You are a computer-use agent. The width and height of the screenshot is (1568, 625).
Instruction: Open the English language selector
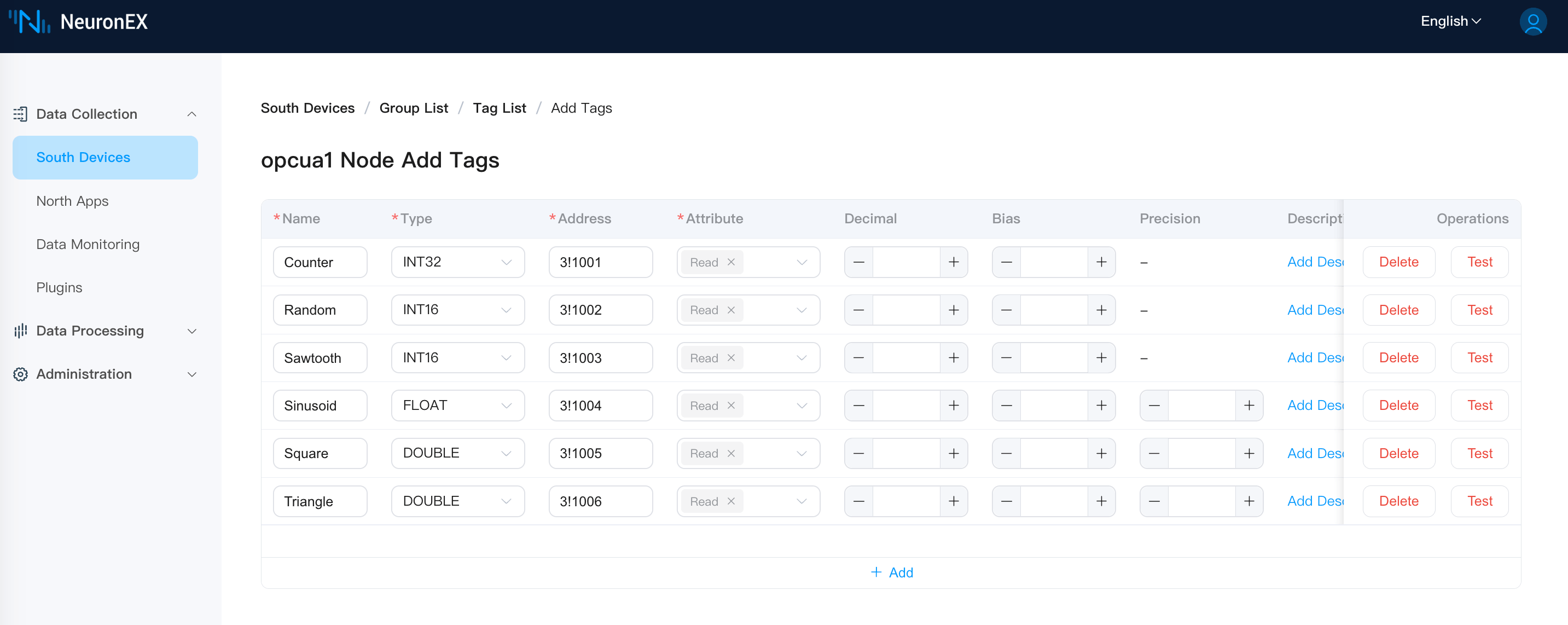1450,21
